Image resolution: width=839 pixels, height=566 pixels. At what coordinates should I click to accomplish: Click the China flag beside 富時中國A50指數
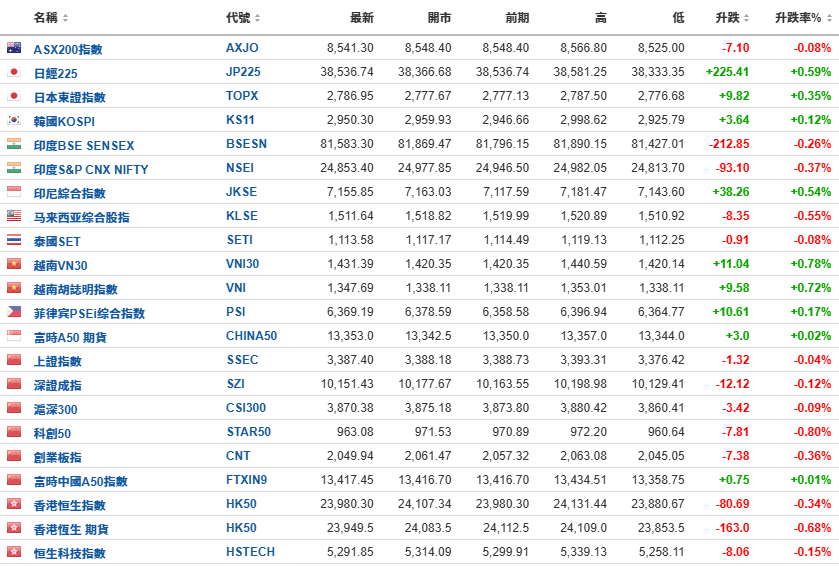tap(14, 480)
